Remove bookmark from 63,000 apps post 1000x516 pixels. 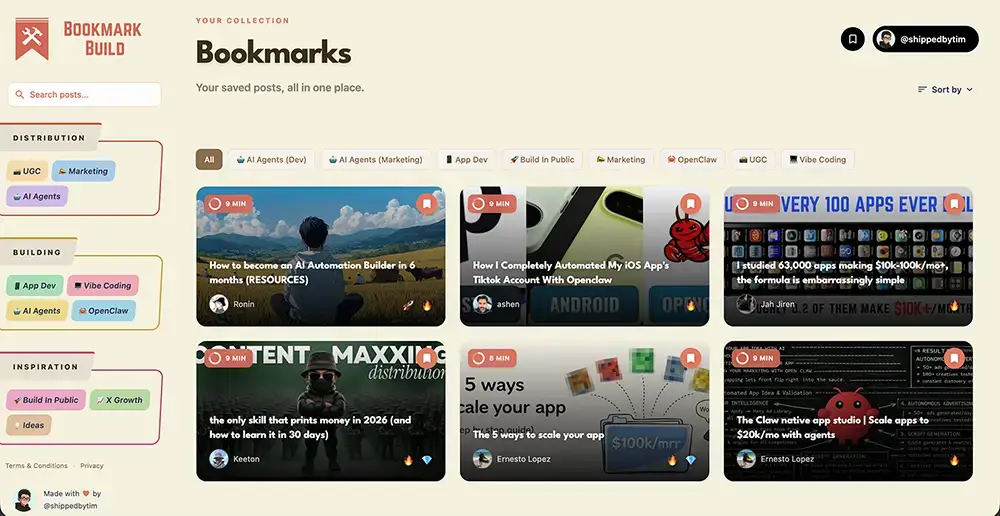click(953, 204)
